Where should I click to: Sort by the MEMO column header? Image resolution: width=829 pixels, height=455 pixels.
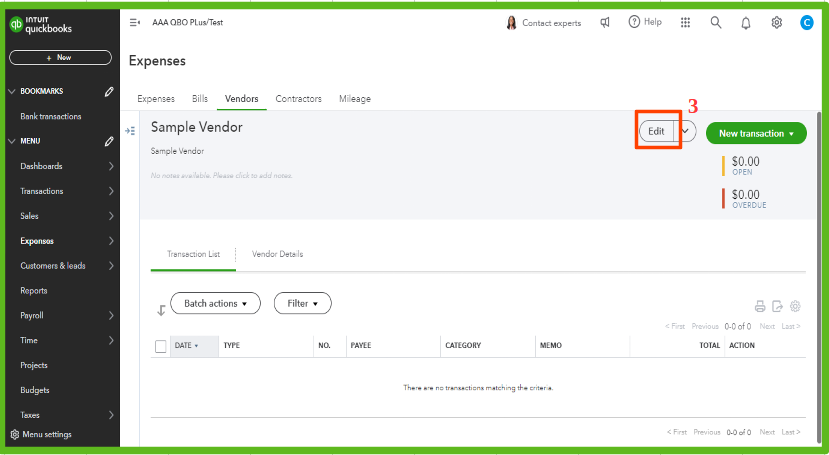(551, 346)
